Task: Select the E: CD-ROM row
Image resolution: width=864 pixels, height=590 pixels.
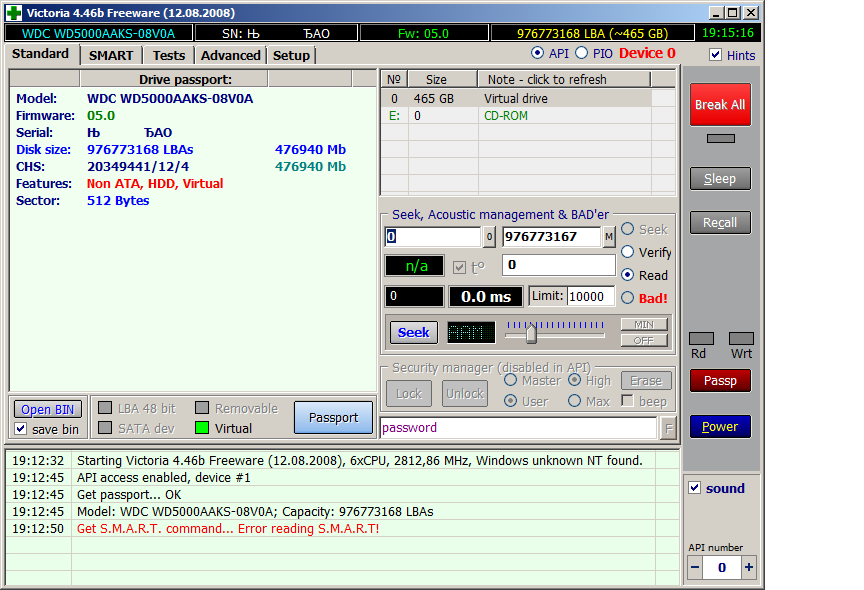Action: pos(527,116)
